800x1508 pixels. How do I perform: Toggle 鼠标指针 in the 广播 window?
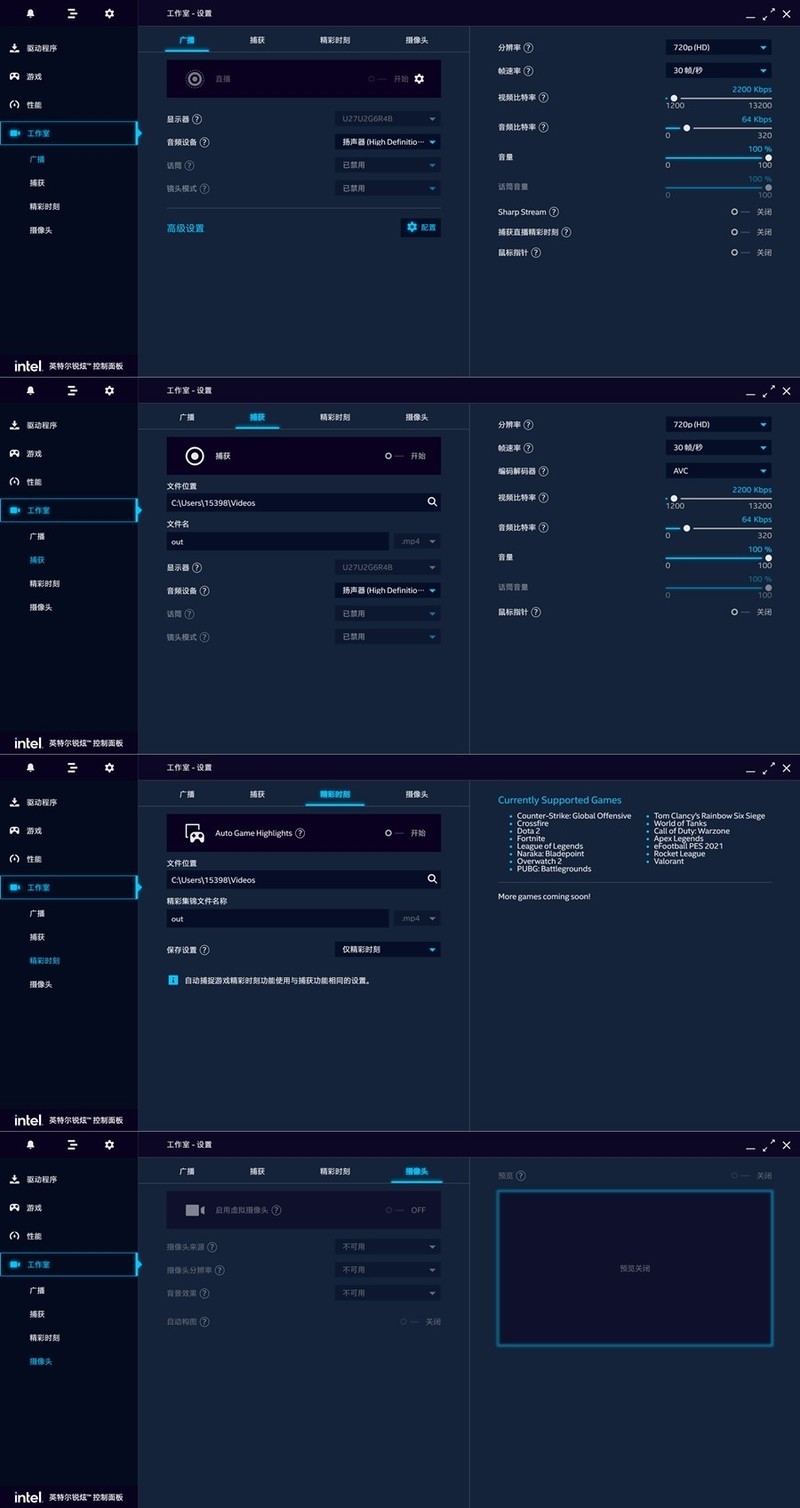point(741,252)
